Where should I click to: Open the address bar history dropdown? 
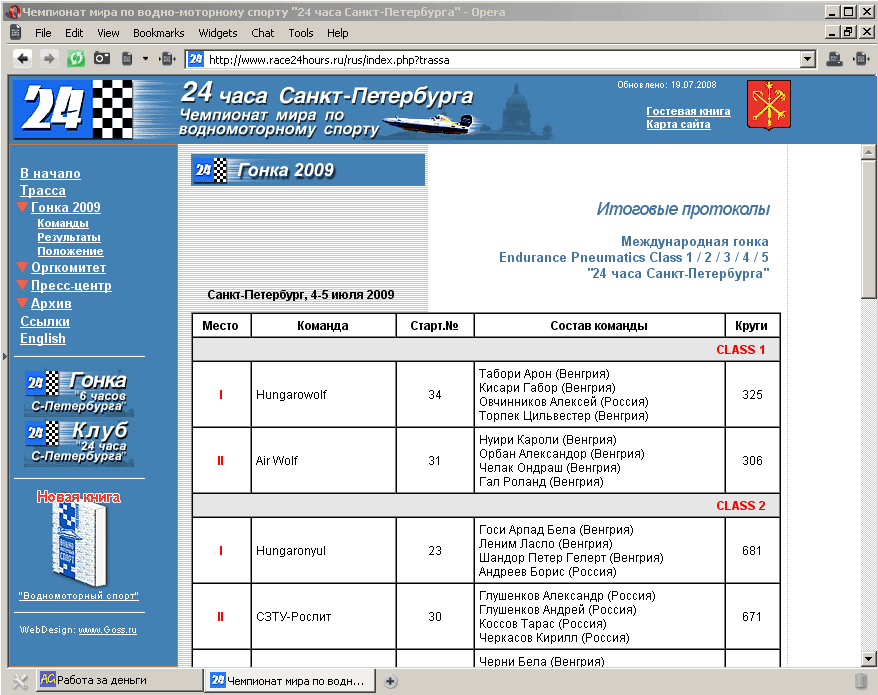pos(807,59)
